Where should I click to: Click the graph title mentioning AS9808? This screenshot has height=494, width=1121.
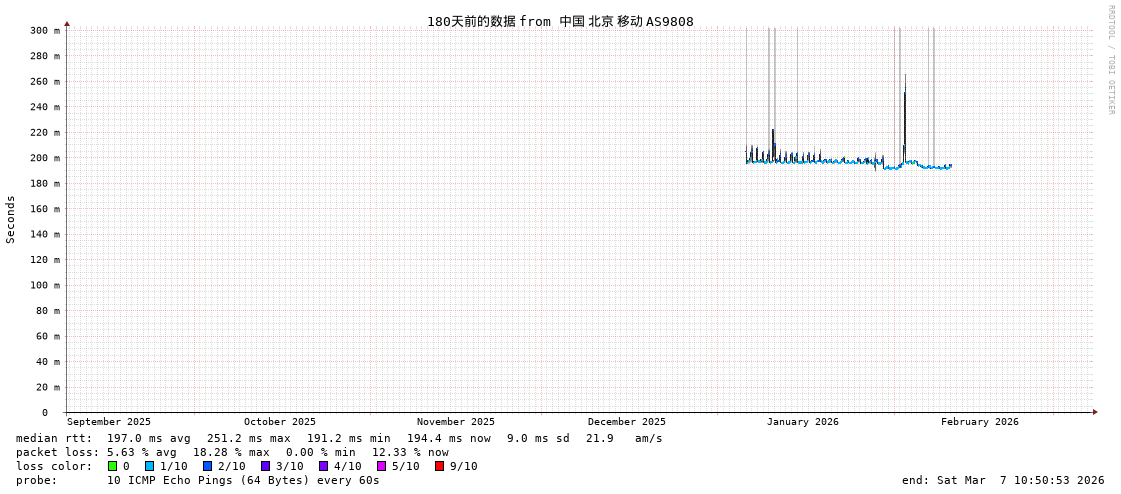point(560,21)
